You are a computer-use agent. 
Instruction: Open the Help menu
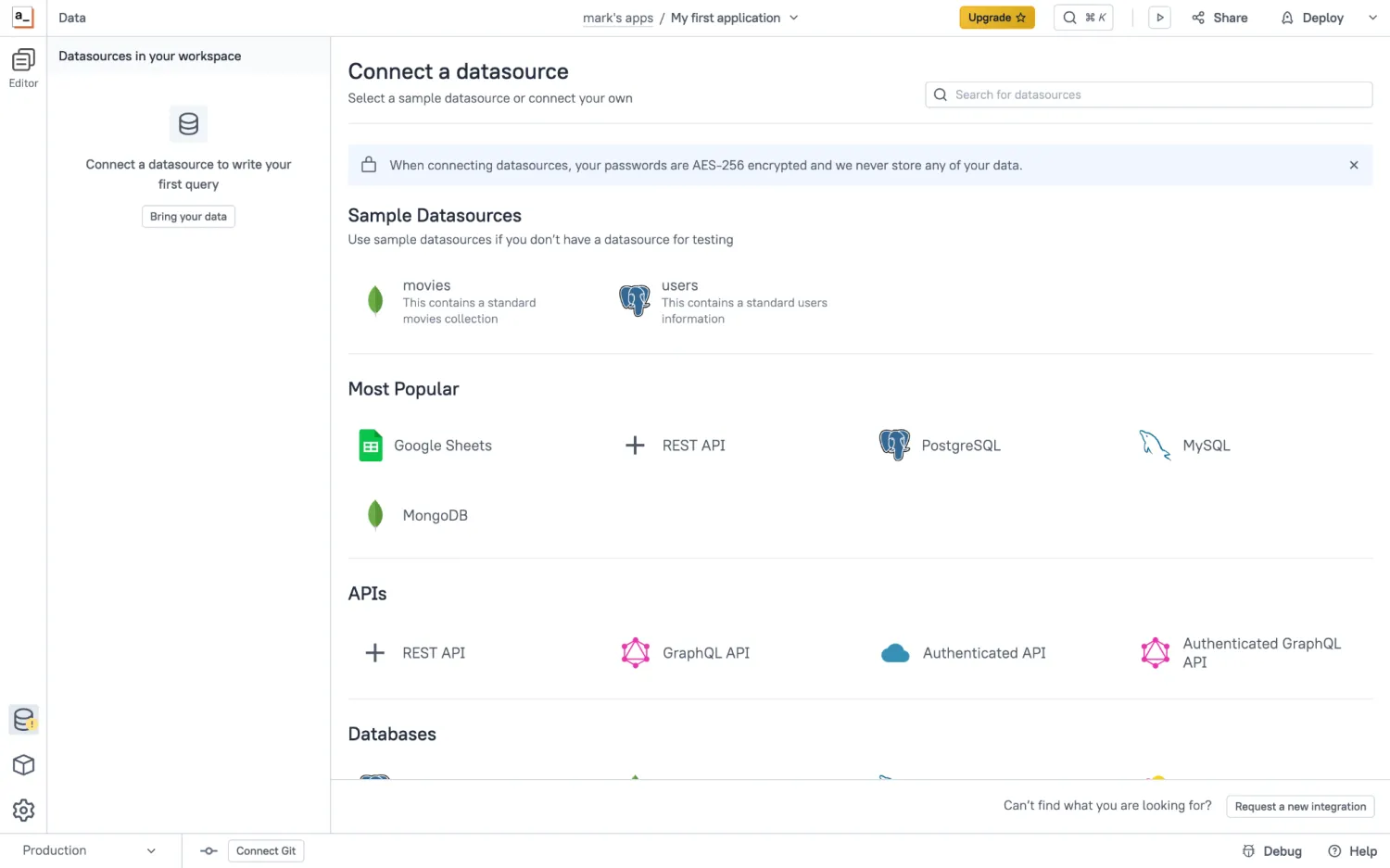point(1353,851)
